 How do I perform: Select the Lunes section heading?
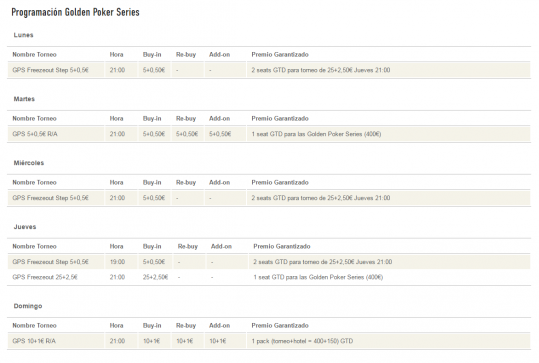pyautogui.click(x=23, y=35)
